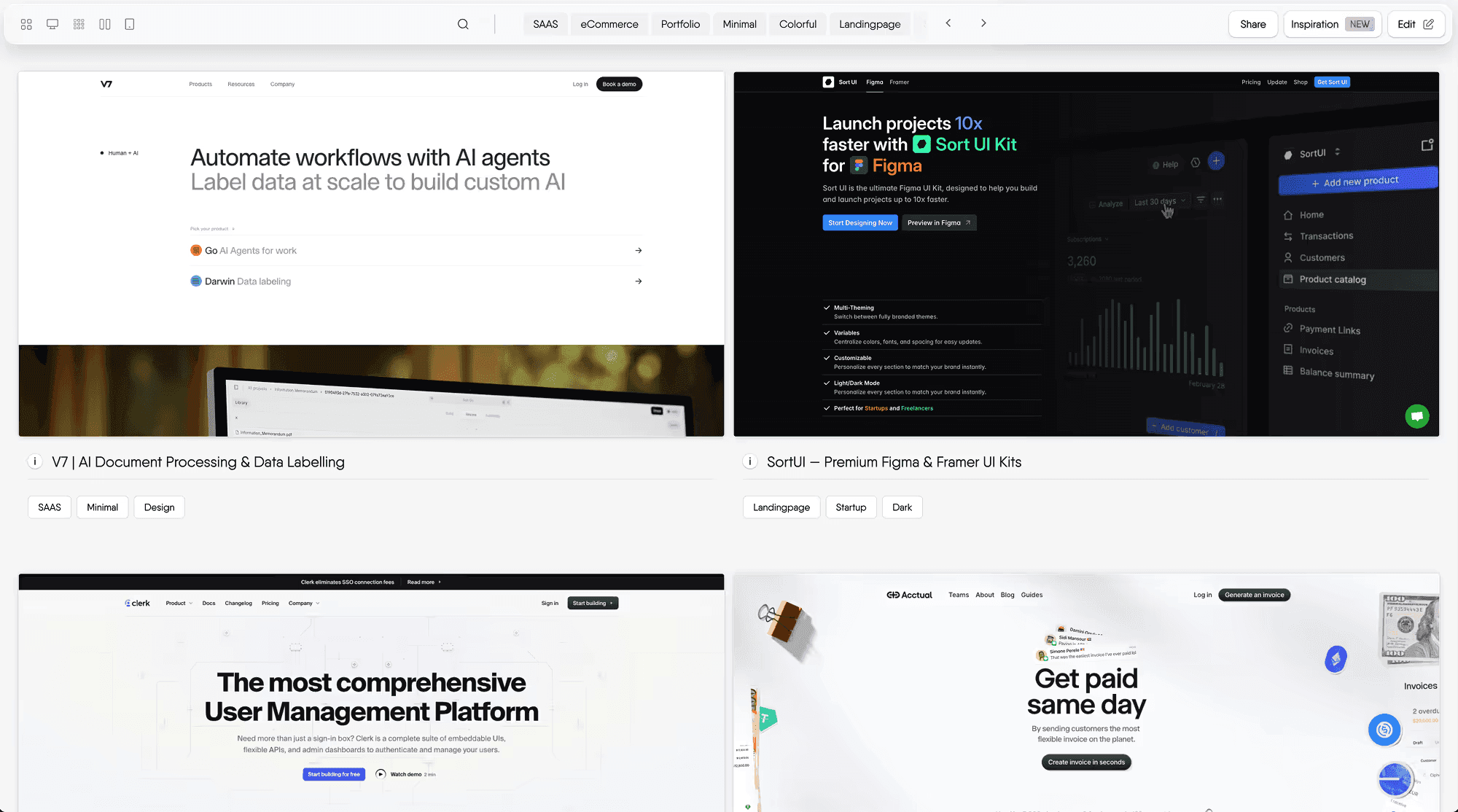Image resolution: width=1458 pixels, height=812 pixels.
Task: Click Log in in the V7 preview
Action: coord(580,84)
